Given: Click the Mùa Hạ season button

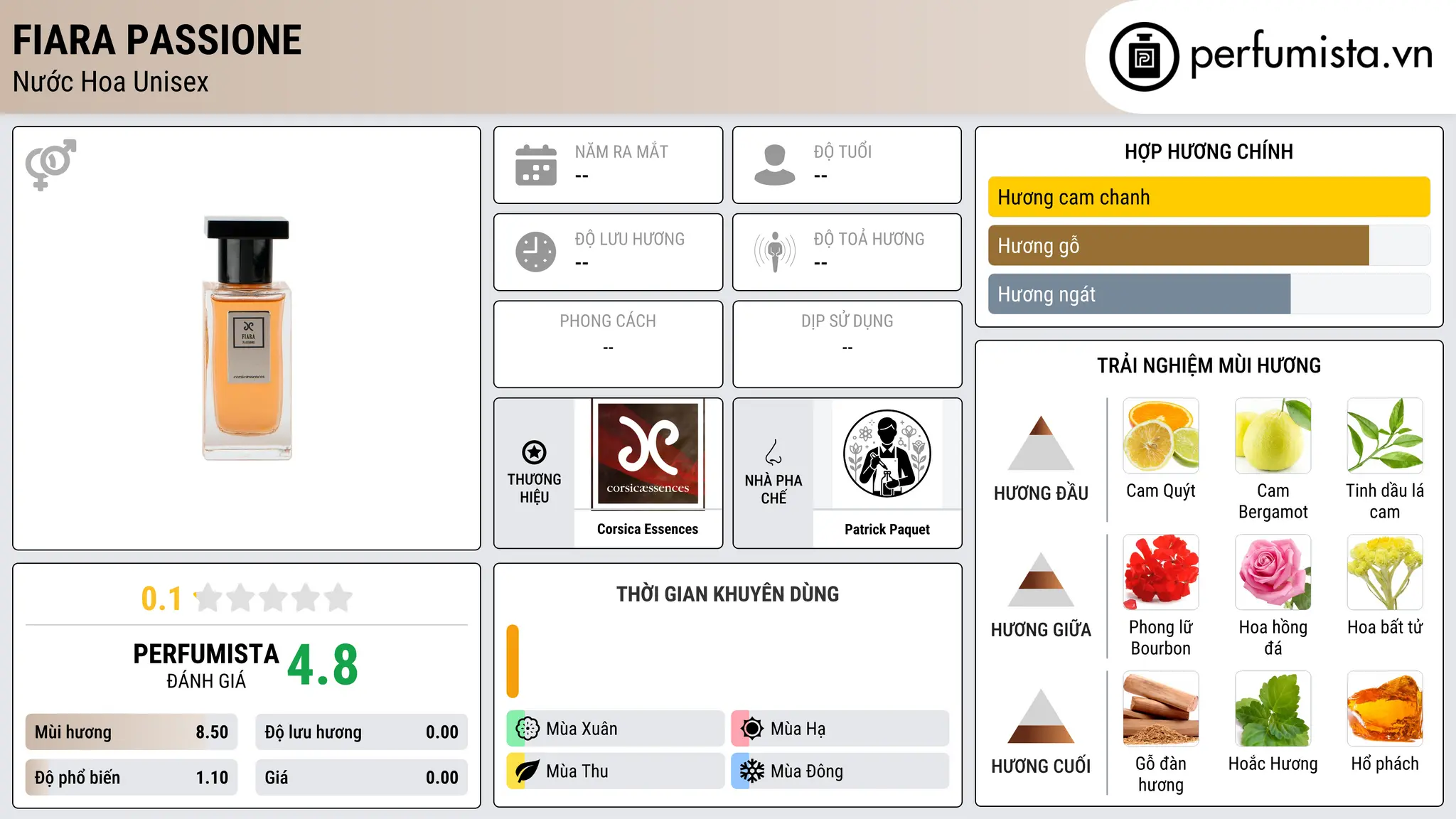Looking at the screenshot, I should (x=840, y=728).
